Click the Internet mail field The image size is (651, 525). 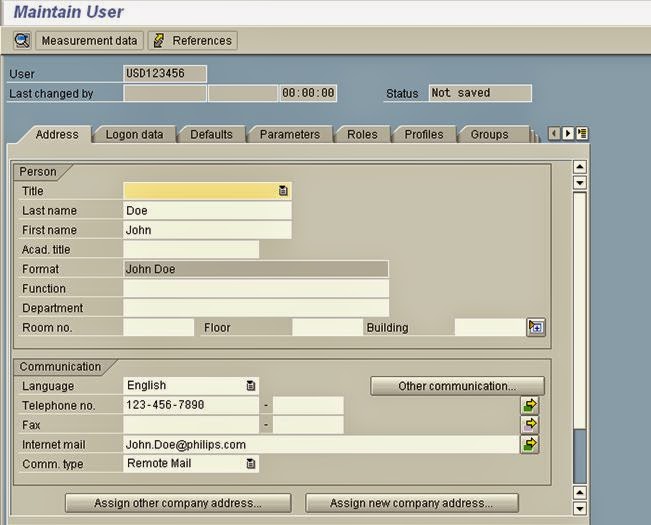click(x=321, y=444)
